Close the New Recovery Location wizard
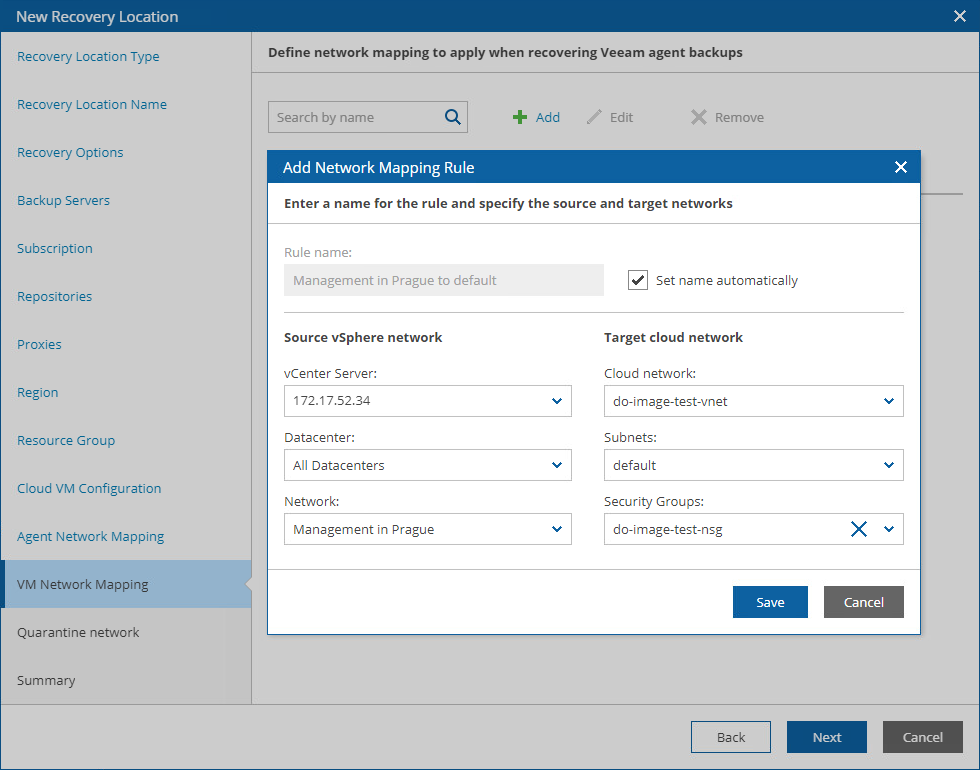The image size is (980, 770). click(x=960, y=16)
